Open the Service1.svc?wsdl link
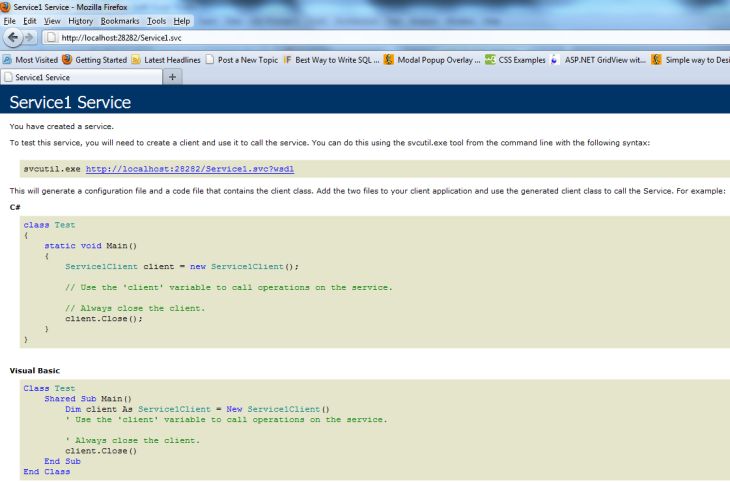Viewport: 730px width, 482px height. pyautogui.click(x=189, y=169)
